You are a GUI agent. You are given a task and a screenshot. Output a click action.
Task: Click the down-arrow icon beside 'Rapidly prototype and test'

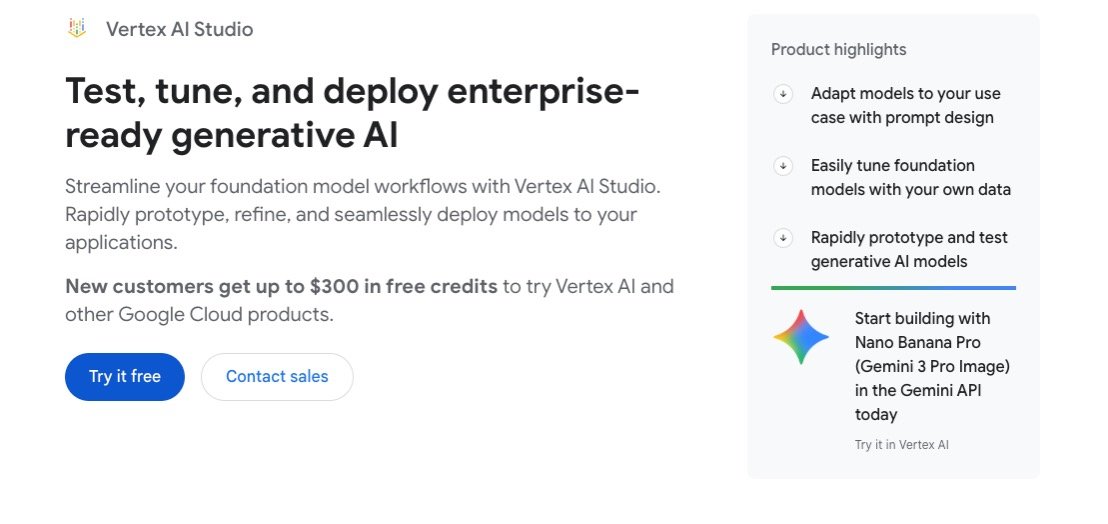(x=783, y=238)
